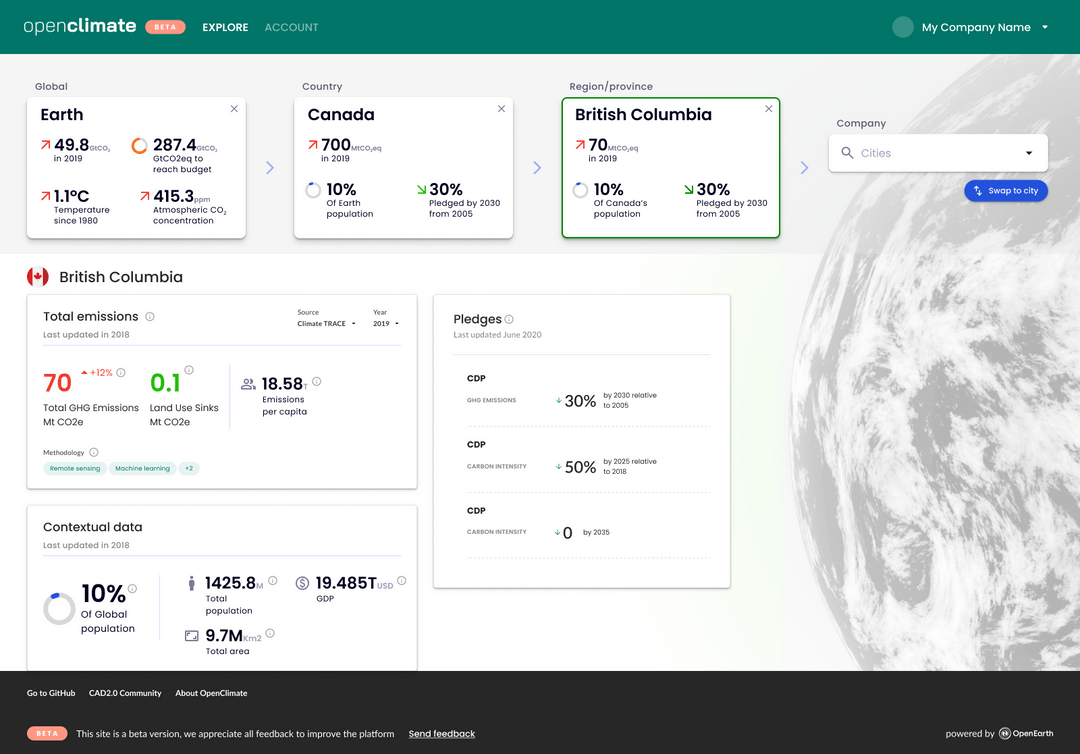Click the Machine learning tag chip
Screen dimensions: 1080x754
(x=142, y=468)
